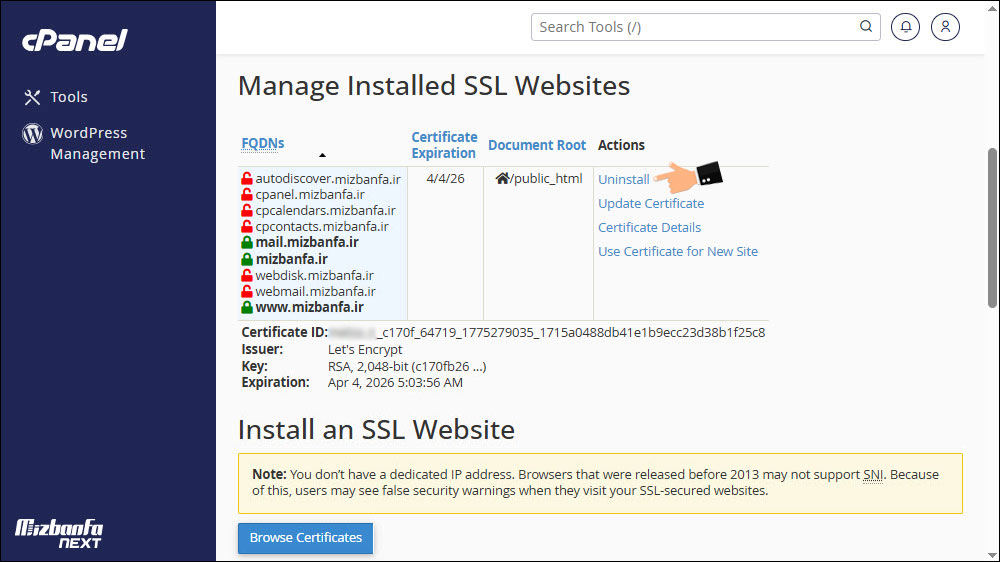Click the red lock beside webdisk.mizbanfa.ir
The image size is (1000, 562).
[x=247, y=275]
